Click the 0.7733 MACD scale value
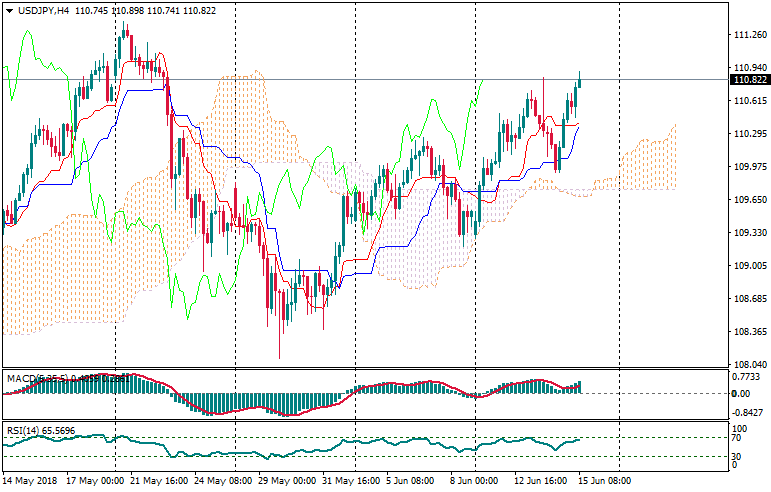Image resolution: width=771 pixels, height=492 pixels. click(748, 377)
